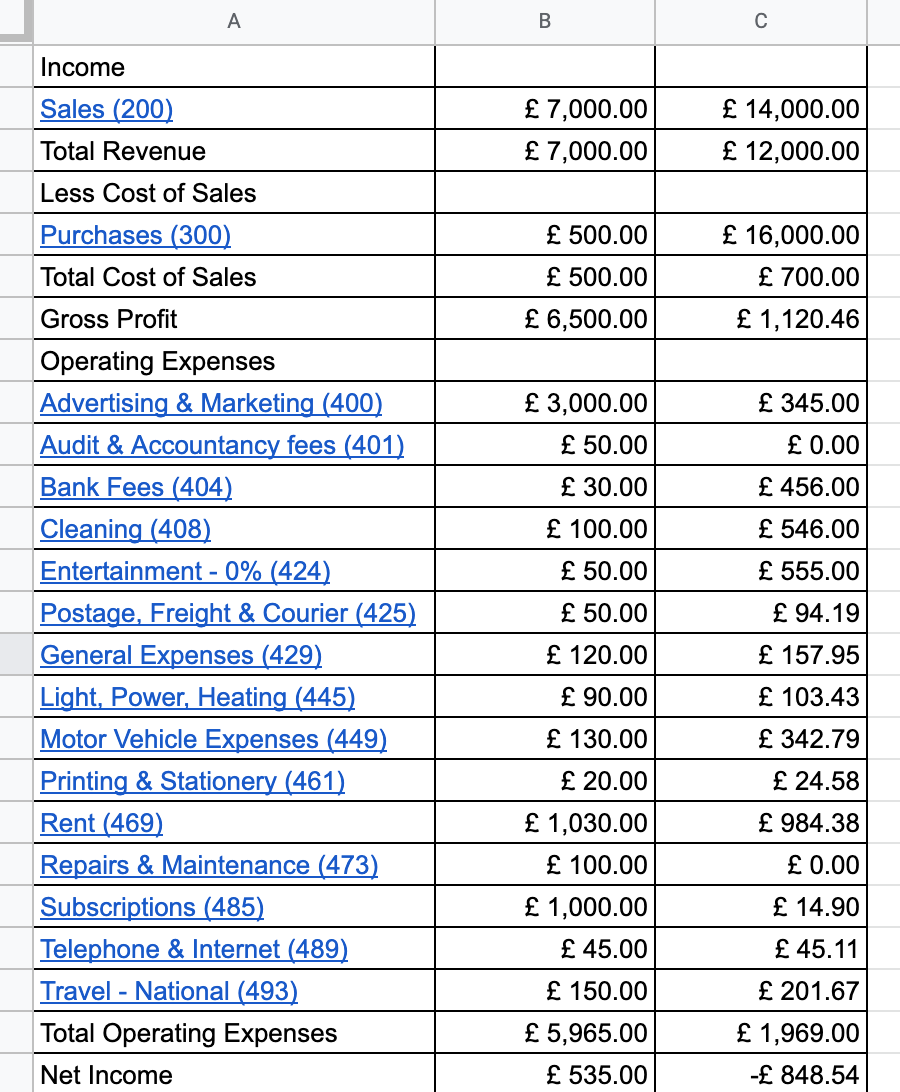
Task: Open the Bank Fees (404) link
Action: 136,488
